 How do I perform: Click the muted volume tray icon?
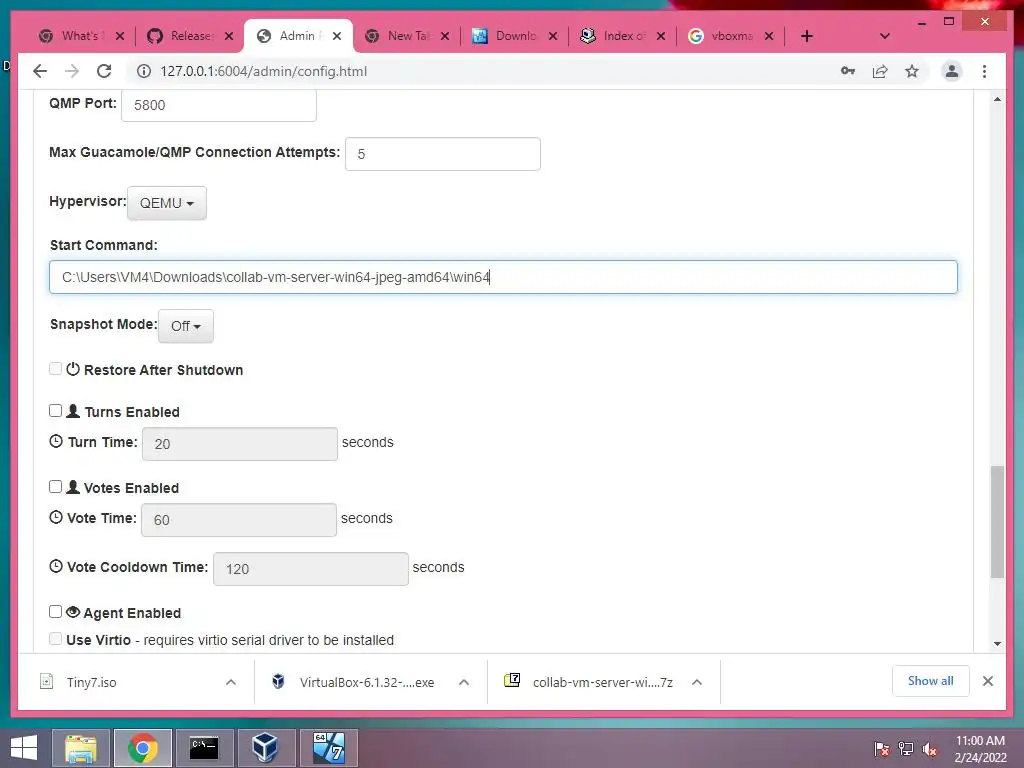click(930, 749)
